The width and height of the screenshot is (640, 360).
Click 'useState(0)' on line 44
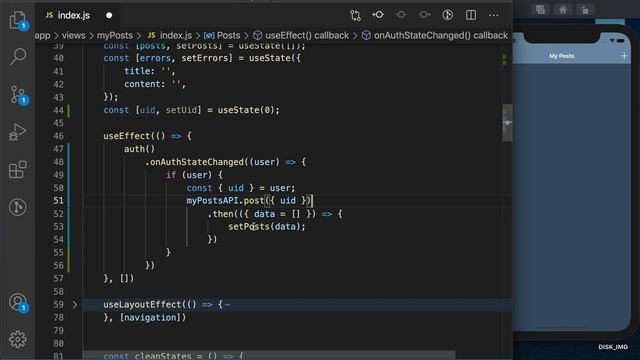click(x=246, y=110)
